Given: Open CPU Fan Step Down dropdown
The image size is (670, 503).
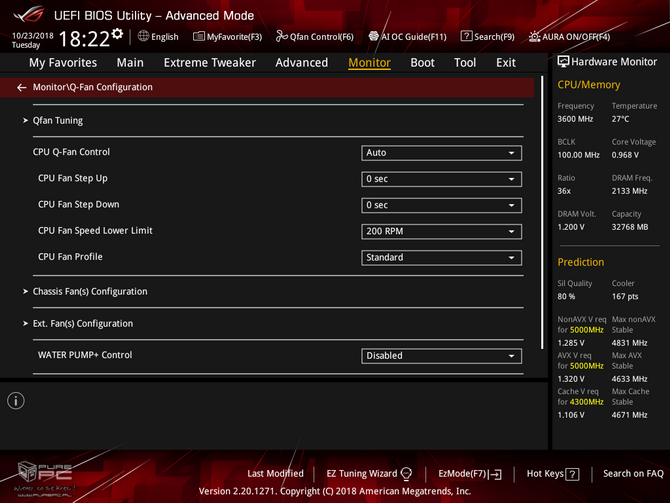Looking at the screenshot, I should (x=441, y=205).
